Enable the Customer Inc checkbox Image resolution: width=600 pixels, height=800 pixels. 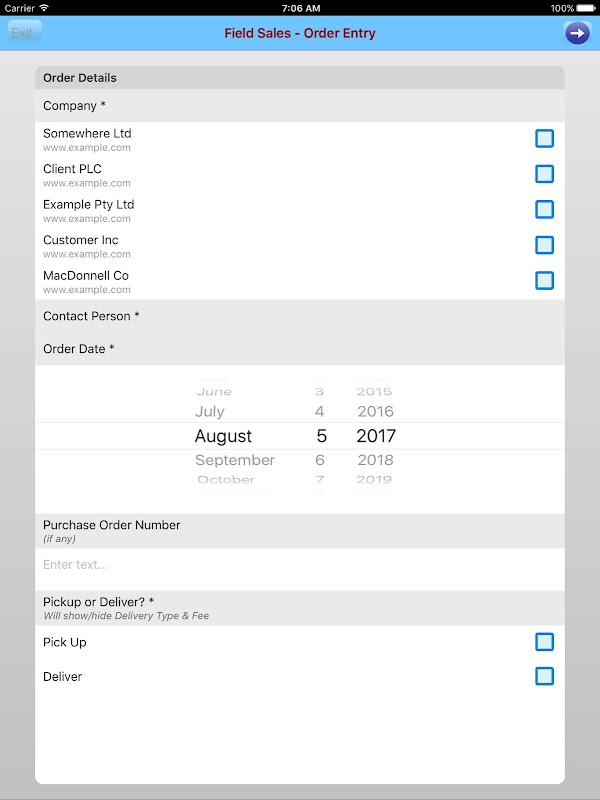[x=544, y=245]
